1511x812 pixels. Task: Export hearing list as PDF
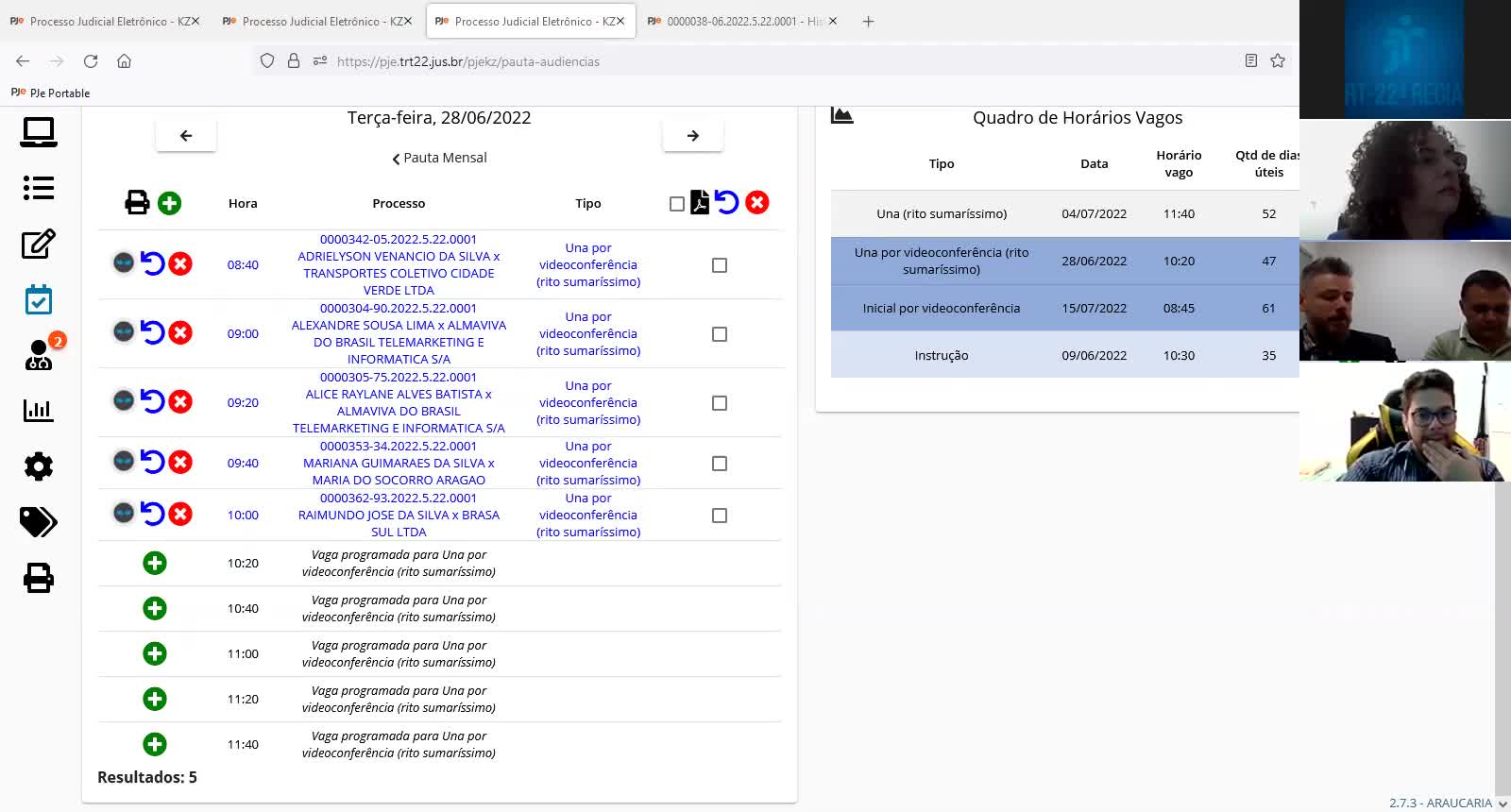(x=700, y=203)
